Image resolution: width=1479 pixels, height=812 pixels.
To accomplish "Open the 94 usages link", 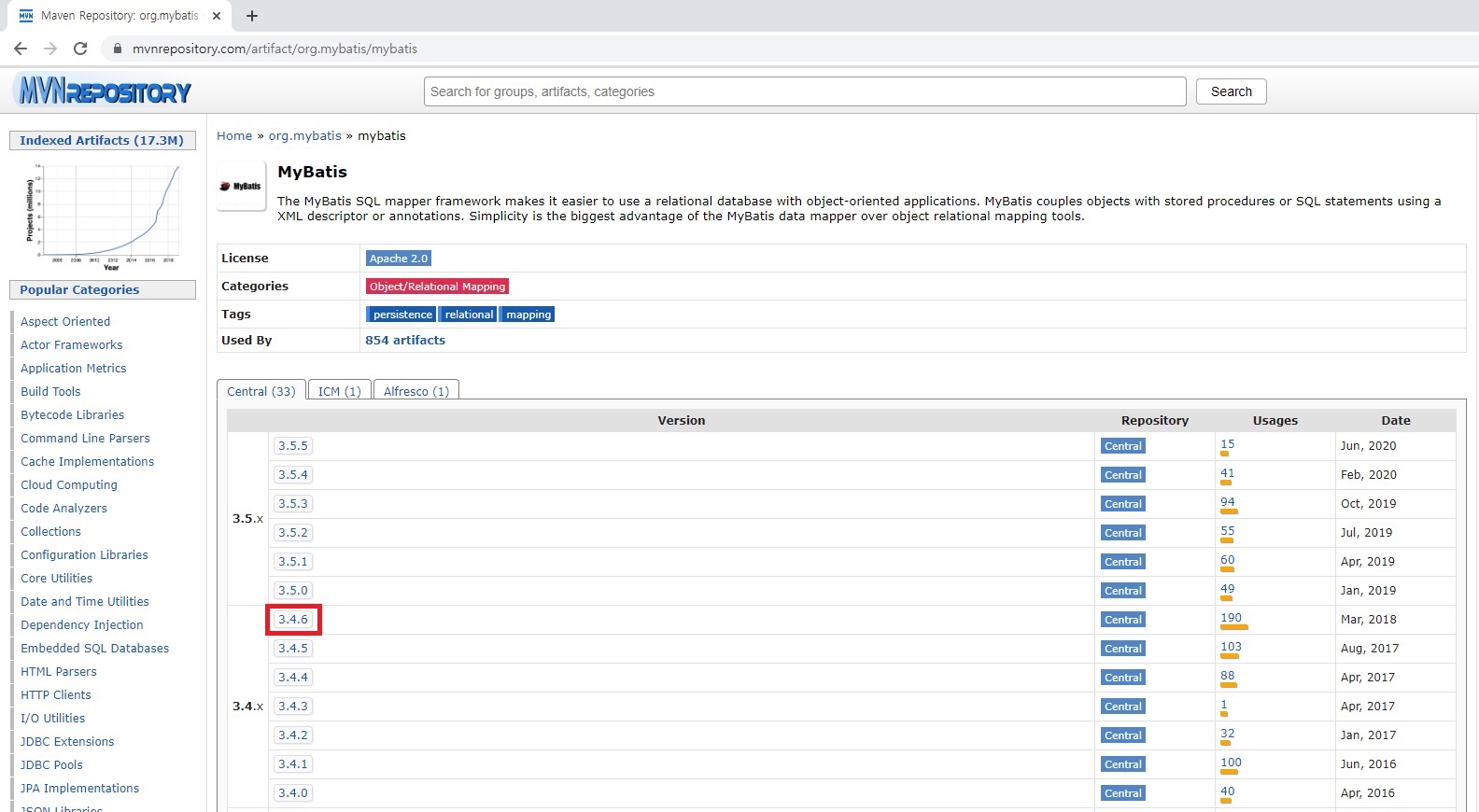I will click(x=1228, y=502).
